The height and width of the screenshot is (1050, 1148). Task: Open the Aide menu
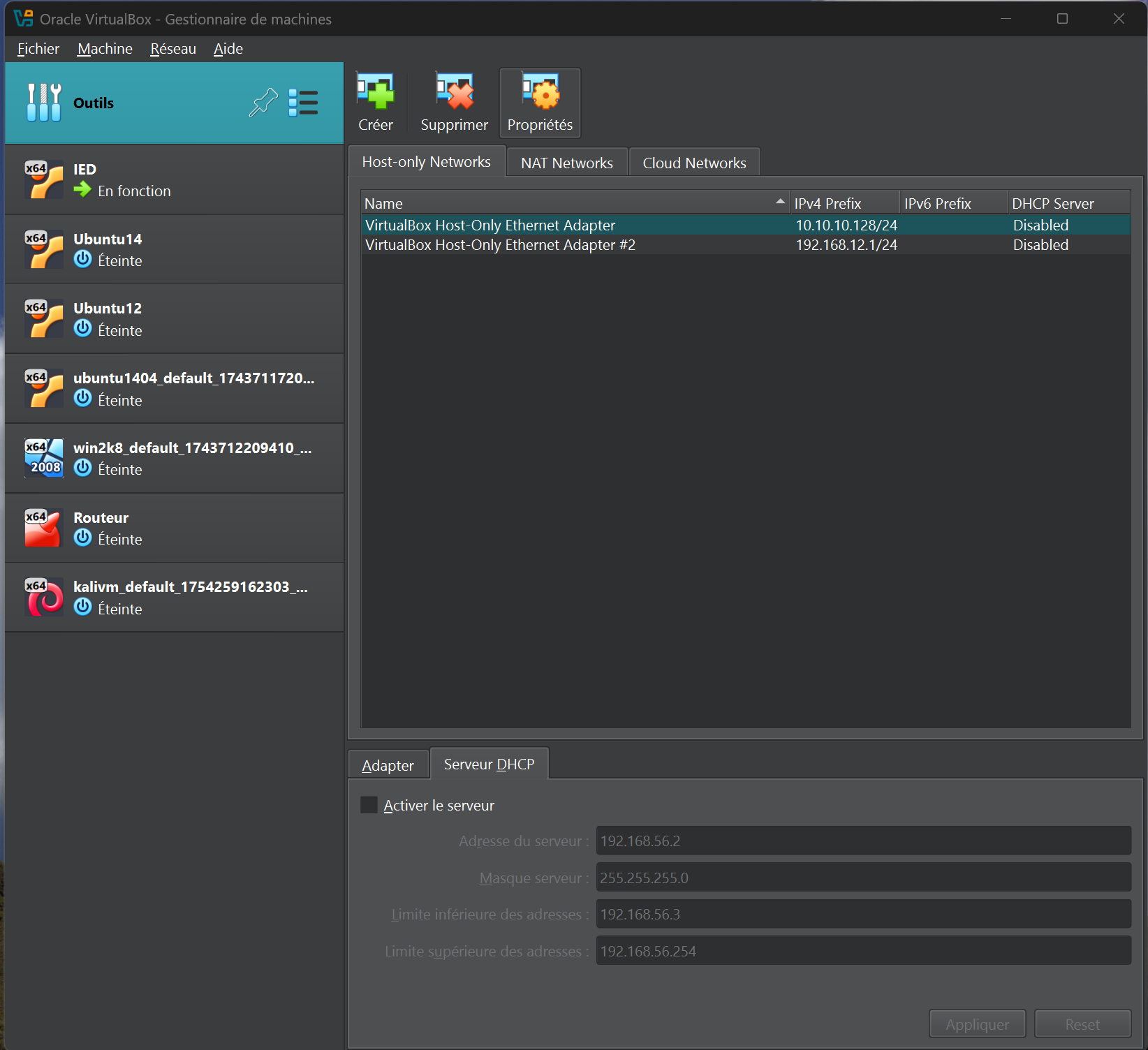point(228,49)
